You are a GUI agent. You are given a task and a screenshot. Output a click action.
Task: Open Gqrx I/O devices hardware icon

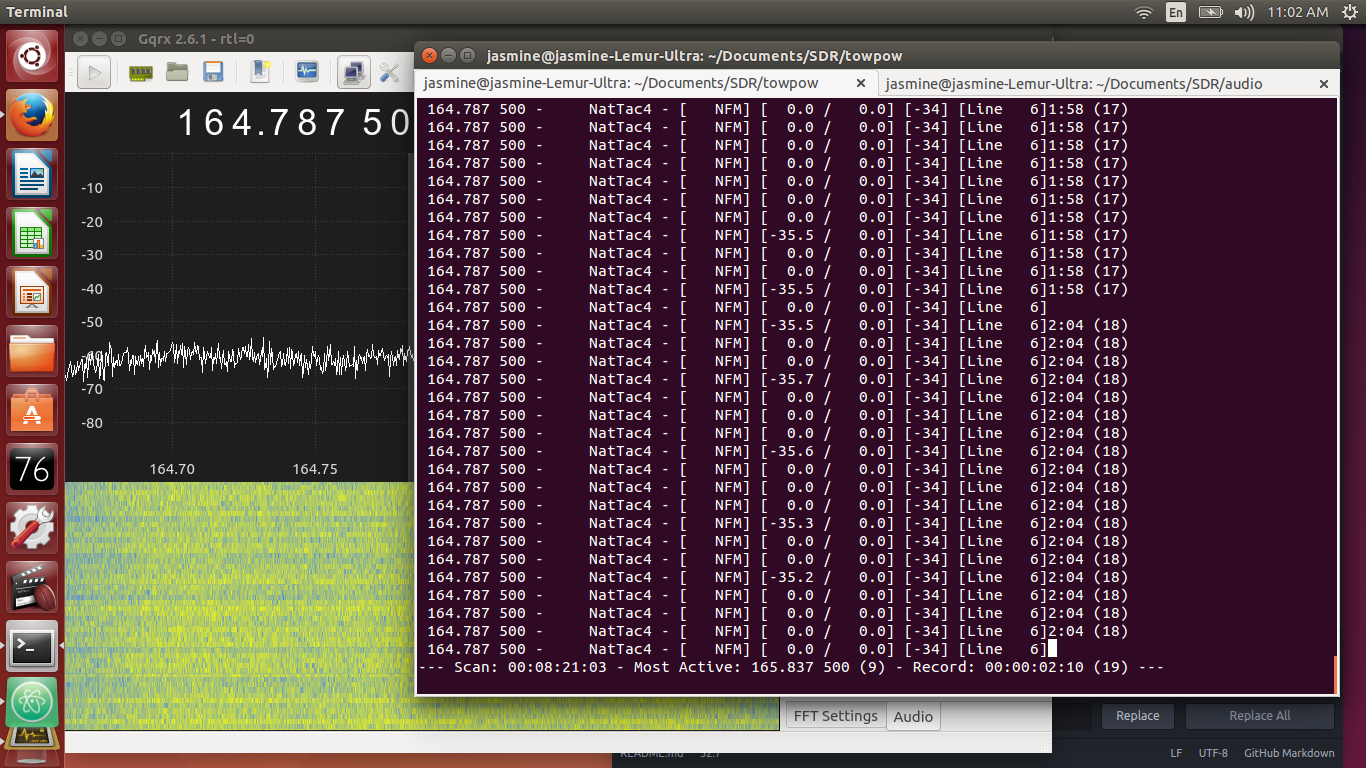(x=141, y=72)
